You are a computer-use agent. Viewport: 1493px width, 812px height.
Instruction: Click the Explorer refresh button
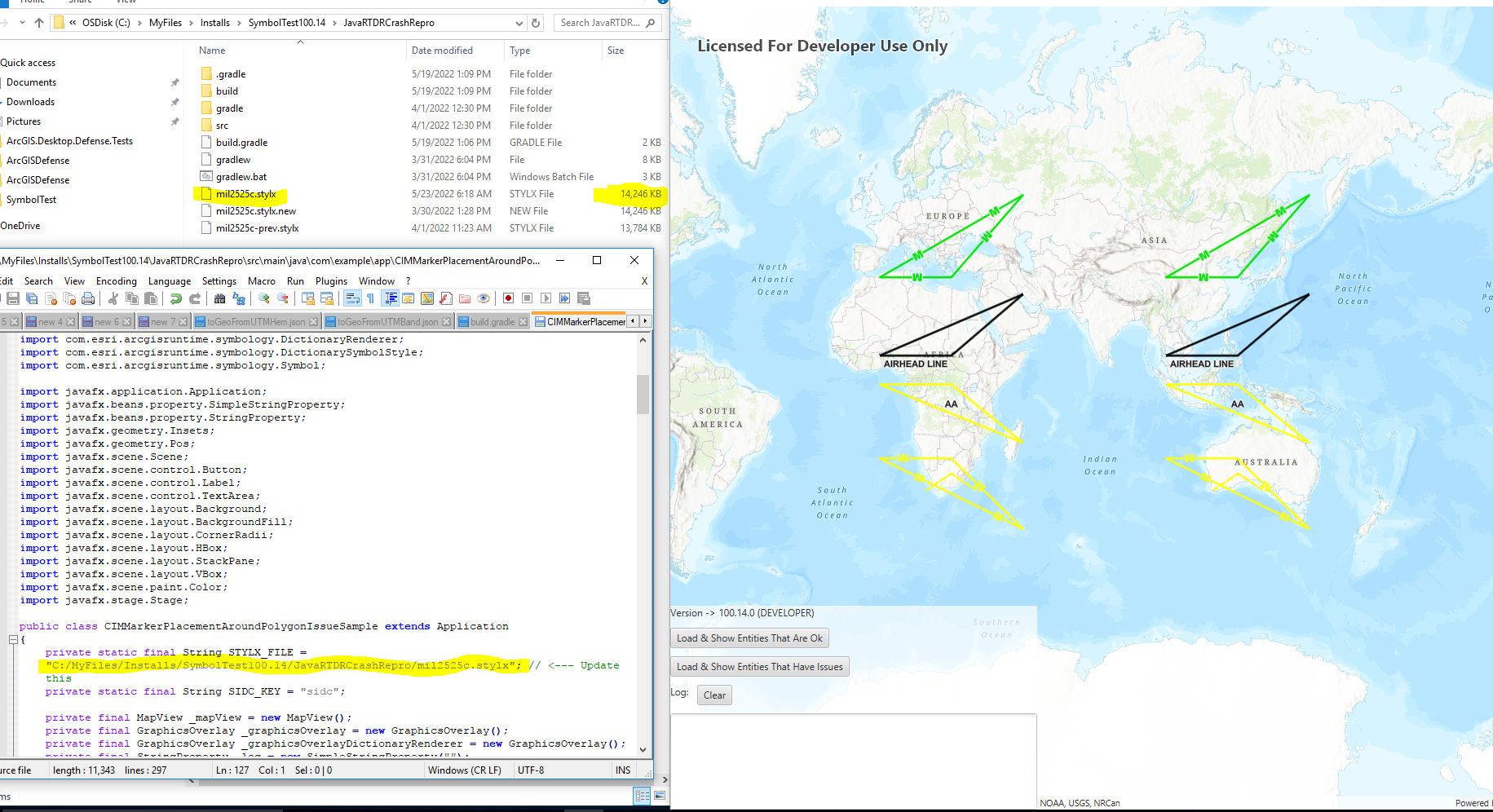[536, 23]
